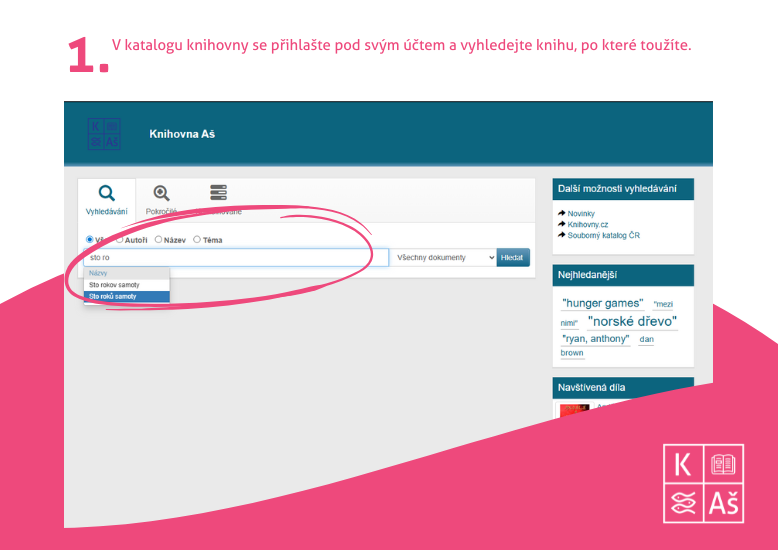Click the white KAŠ logo in corner
This screenshot has width=778, height=550.
point(705,482)
